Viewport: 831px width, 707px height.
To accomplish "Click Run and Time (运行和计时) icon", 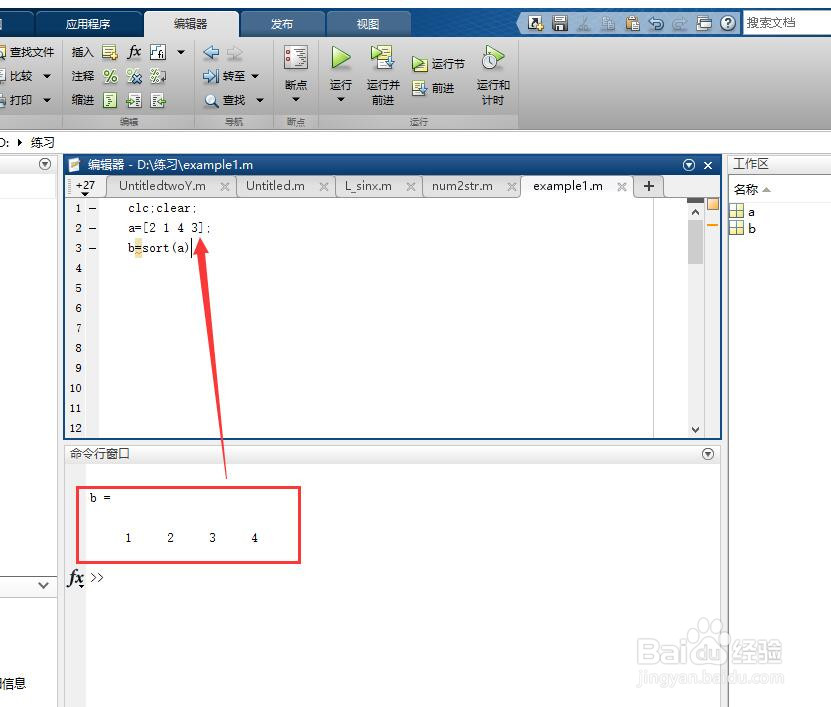I will pyautogui.click(x=493, y=58).
